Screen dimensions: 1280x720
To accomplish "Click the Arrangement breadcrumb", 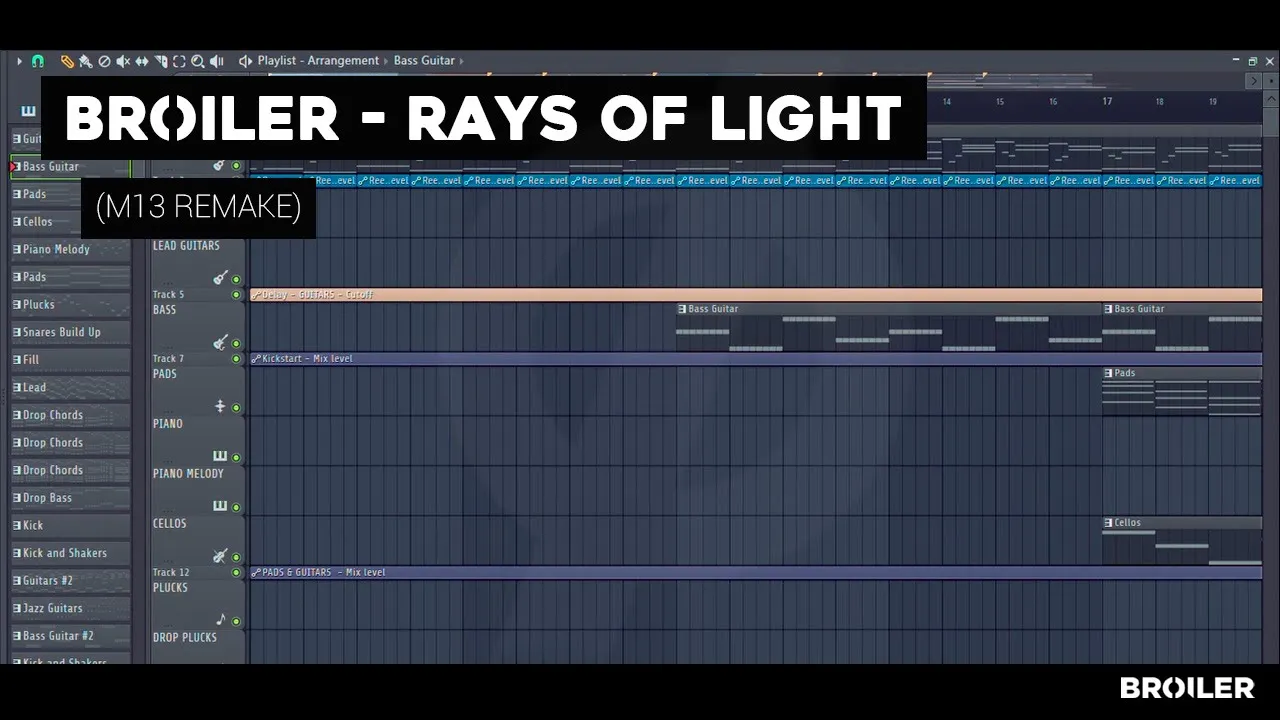I will [x=343, y=61].
